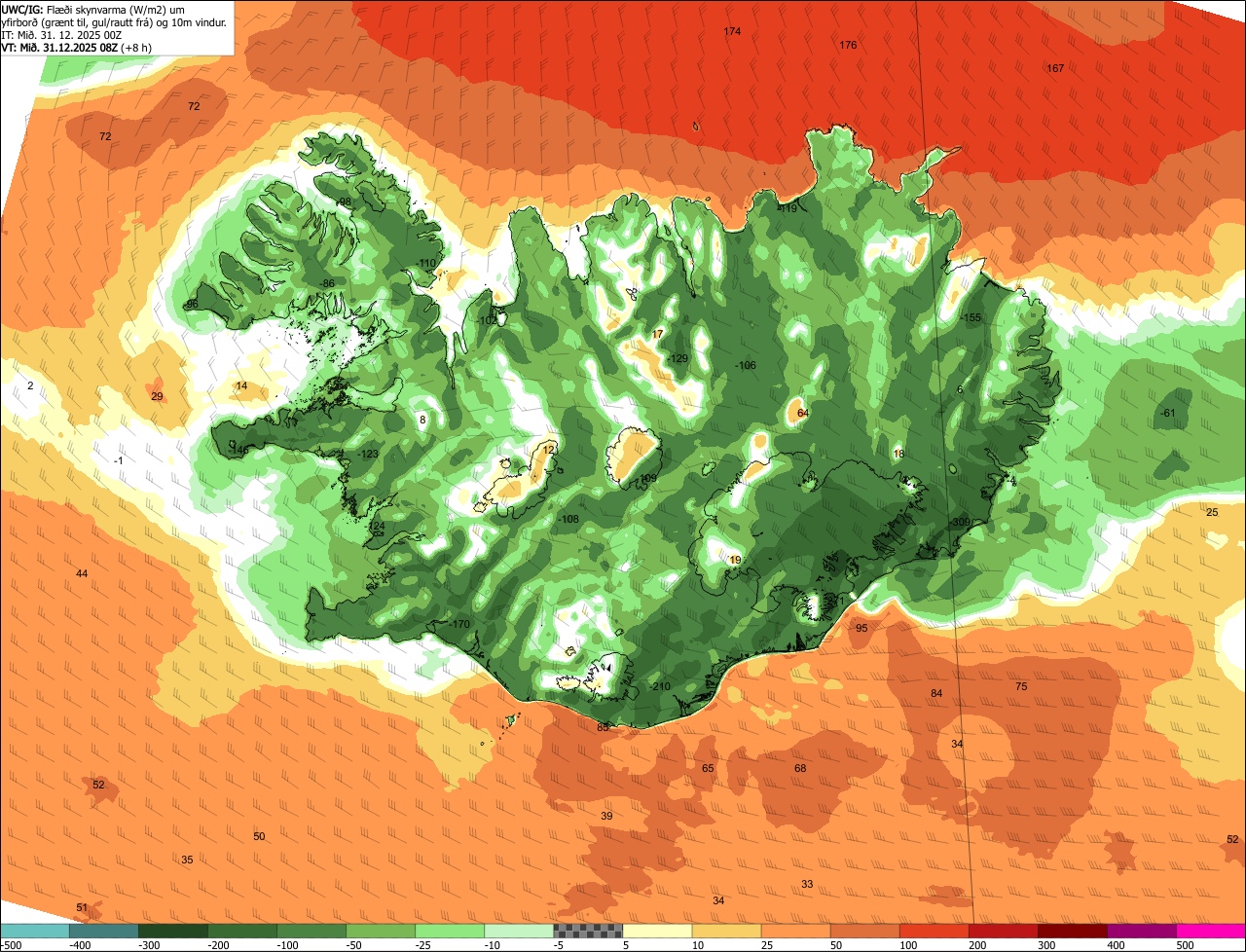
Task: Click the map value 33
Action: click(x=807, y=884)
